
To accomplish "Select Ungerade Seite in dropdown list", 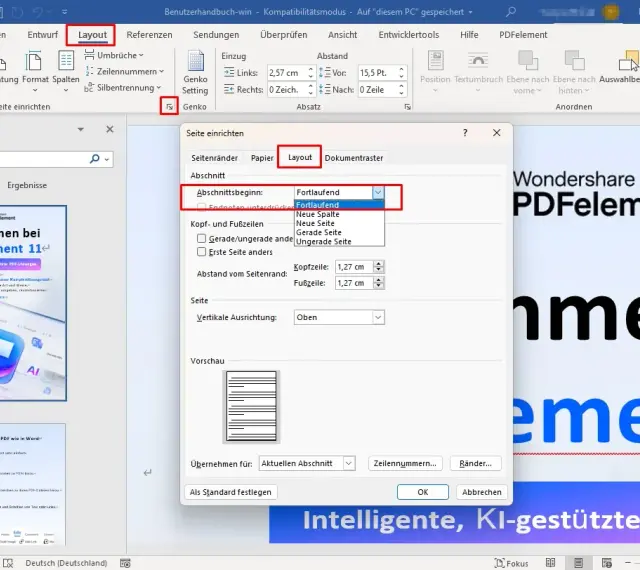I will pyautogui.click(x=339, y=241).
